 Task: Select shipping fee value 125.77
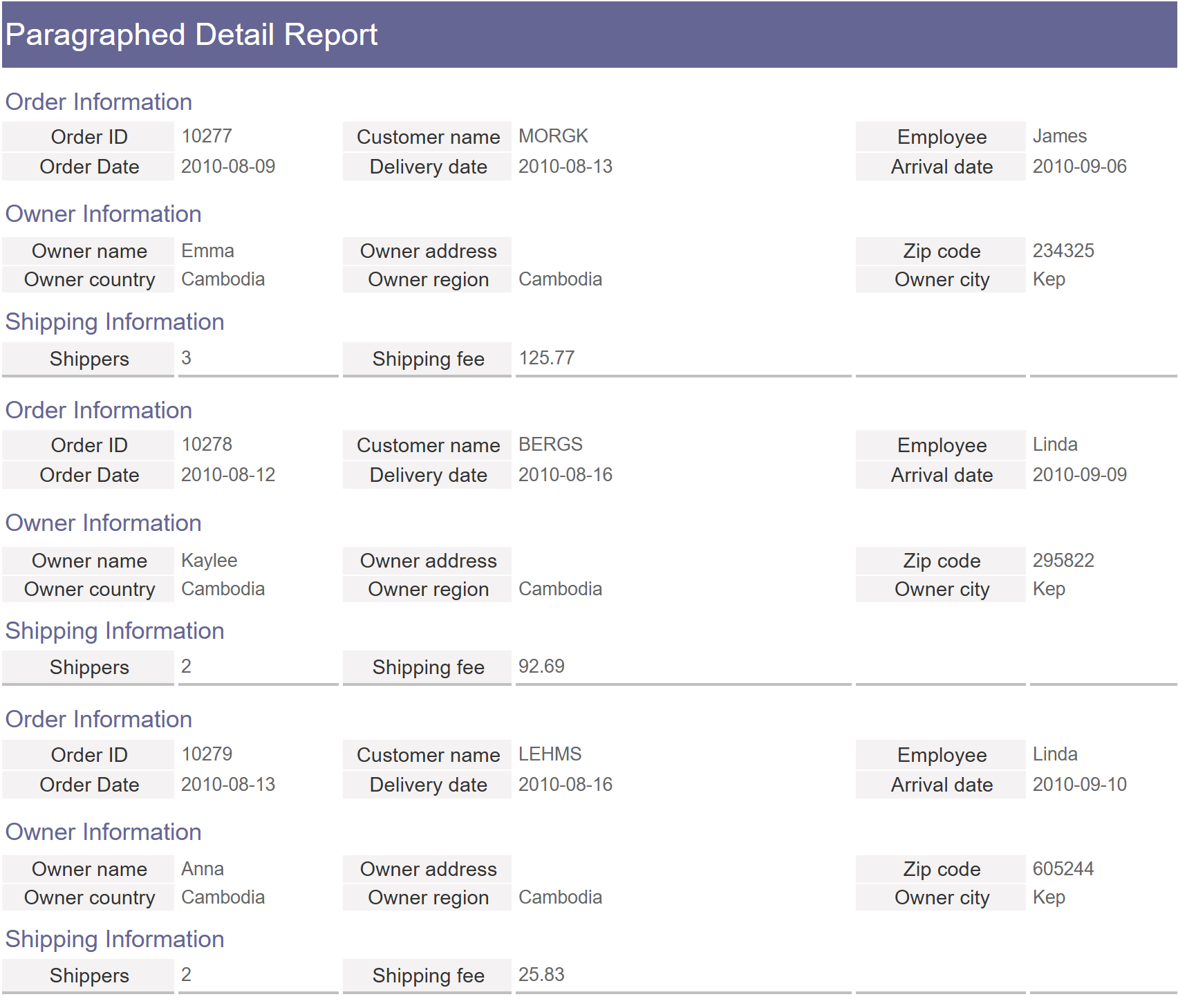546,358
